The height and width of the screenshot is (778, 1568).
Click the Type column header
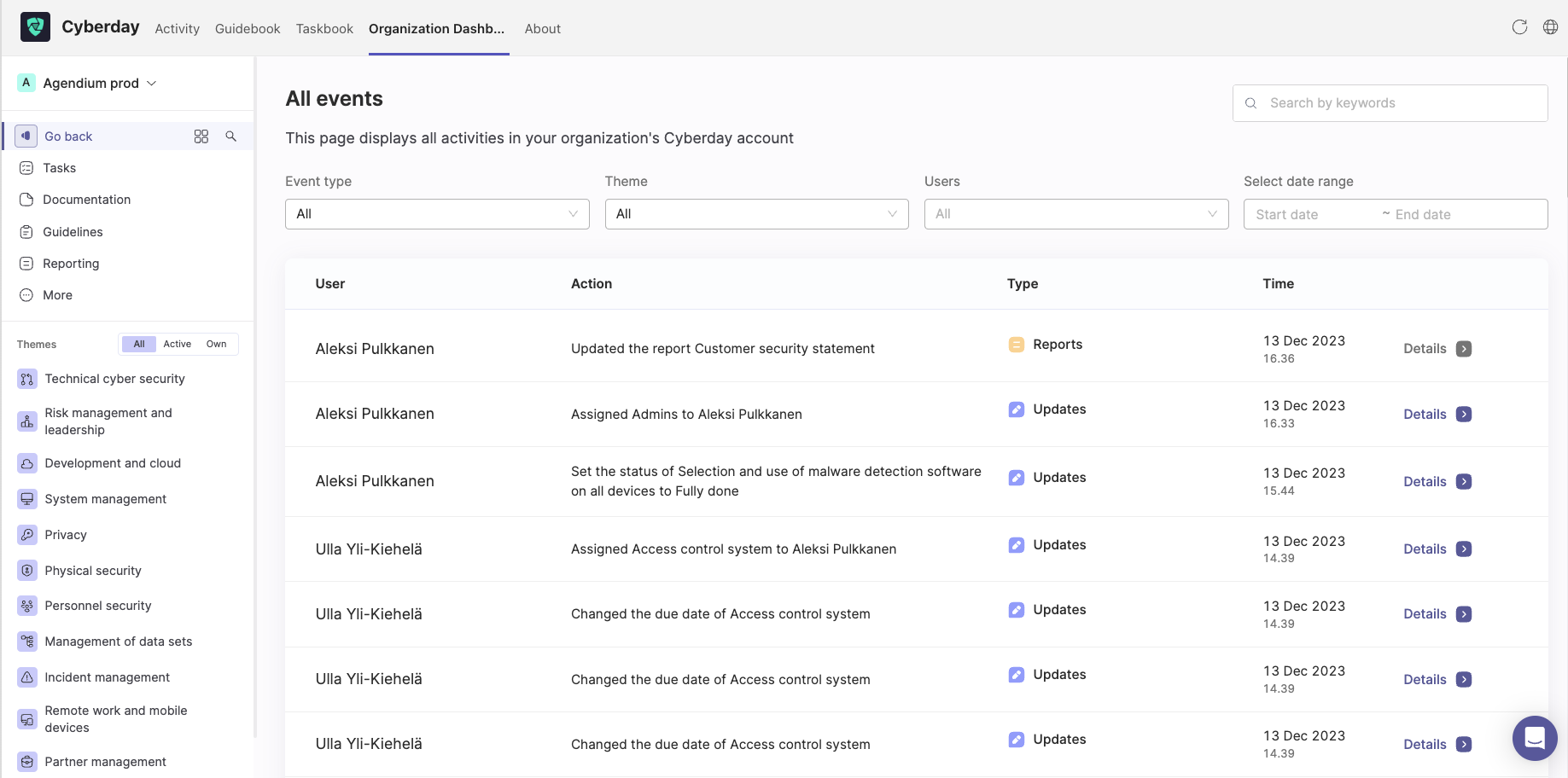(x=1023, y=284)
